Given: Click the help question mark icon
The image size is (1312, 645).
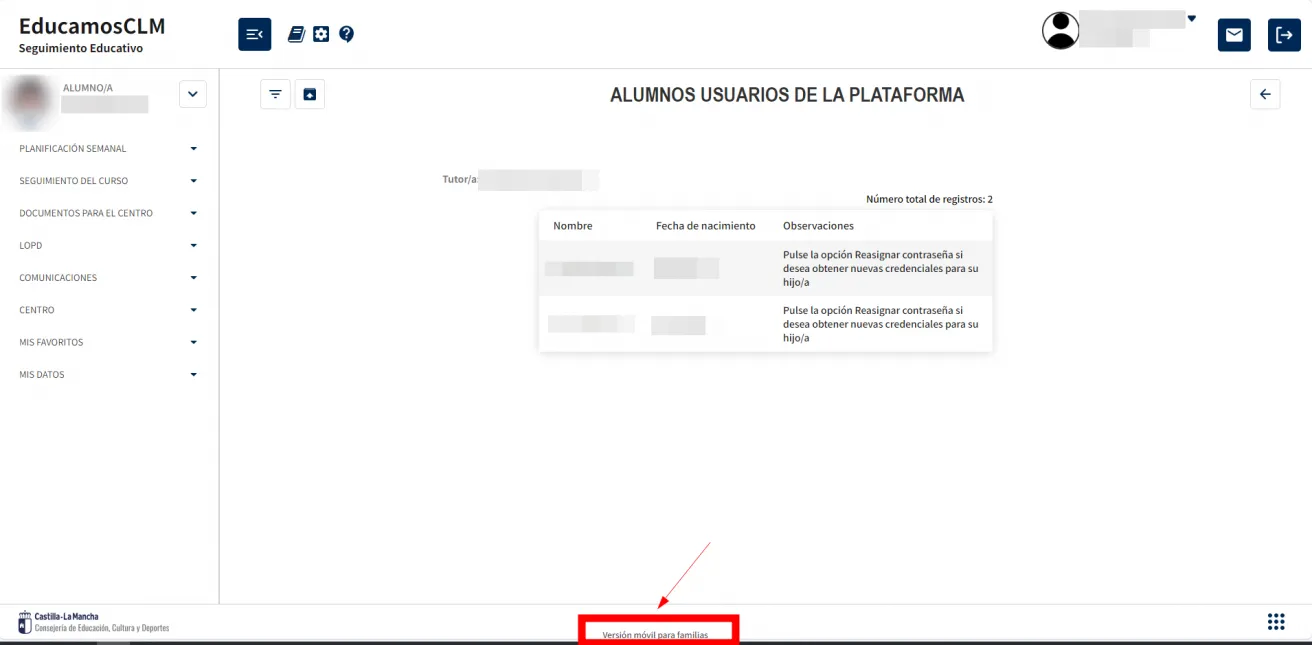Looking at the screenshot, I should [x=346, y=33].
